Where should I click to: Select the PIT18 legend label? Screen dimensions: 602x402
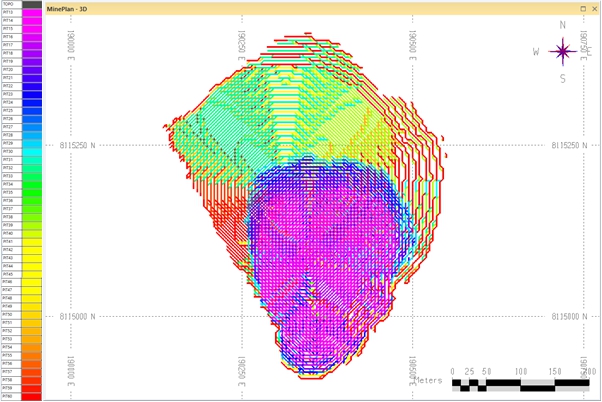9,54
